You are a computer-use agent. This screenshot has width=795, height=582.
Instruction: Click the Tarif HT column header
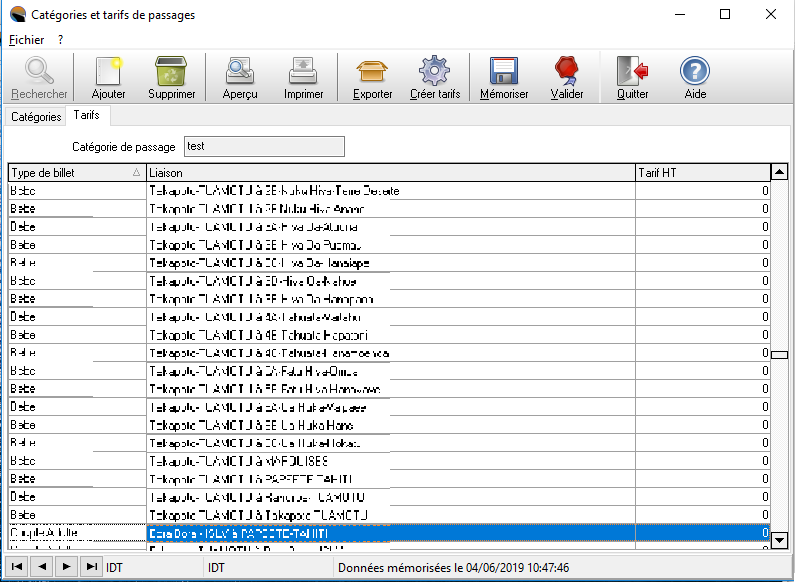pyautogui.click(x=700, y=173)
